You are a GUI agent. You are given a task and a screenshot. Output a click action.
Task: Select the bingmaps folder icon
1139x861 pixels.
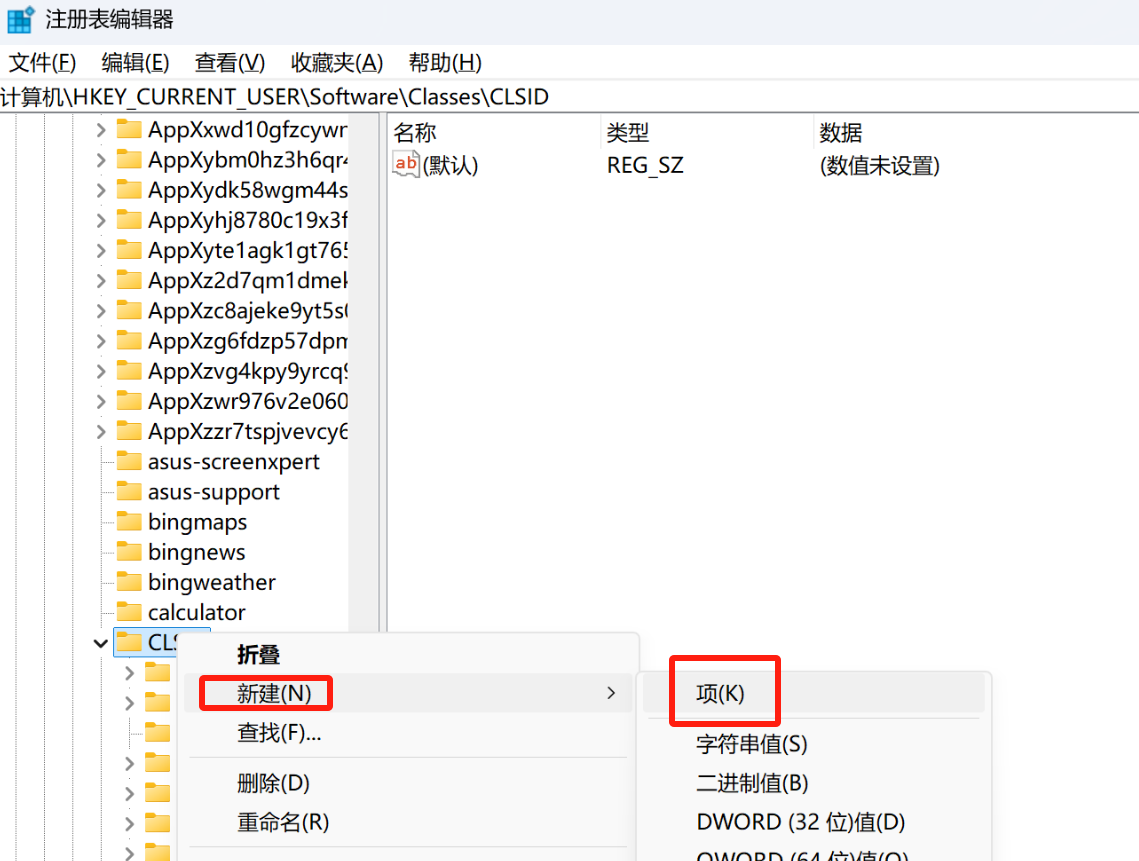click(x=129, y=522)
